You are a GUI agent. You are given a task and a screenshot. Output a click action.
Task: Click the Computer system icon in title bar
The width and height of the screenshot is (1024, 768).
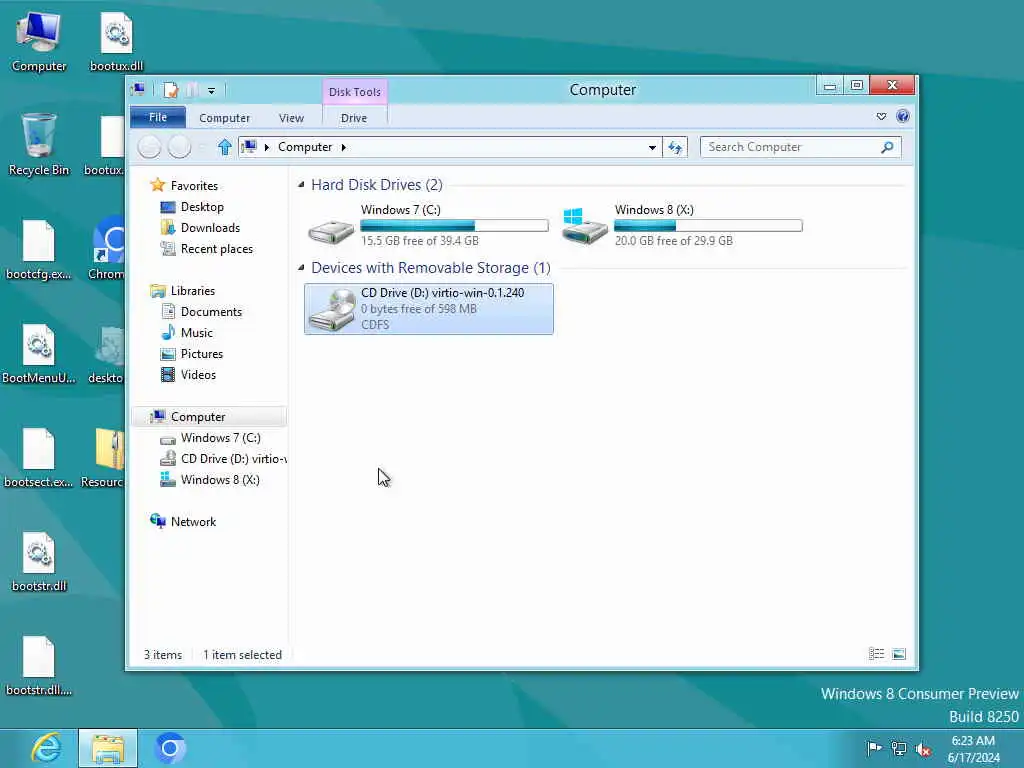coord(138,89)
